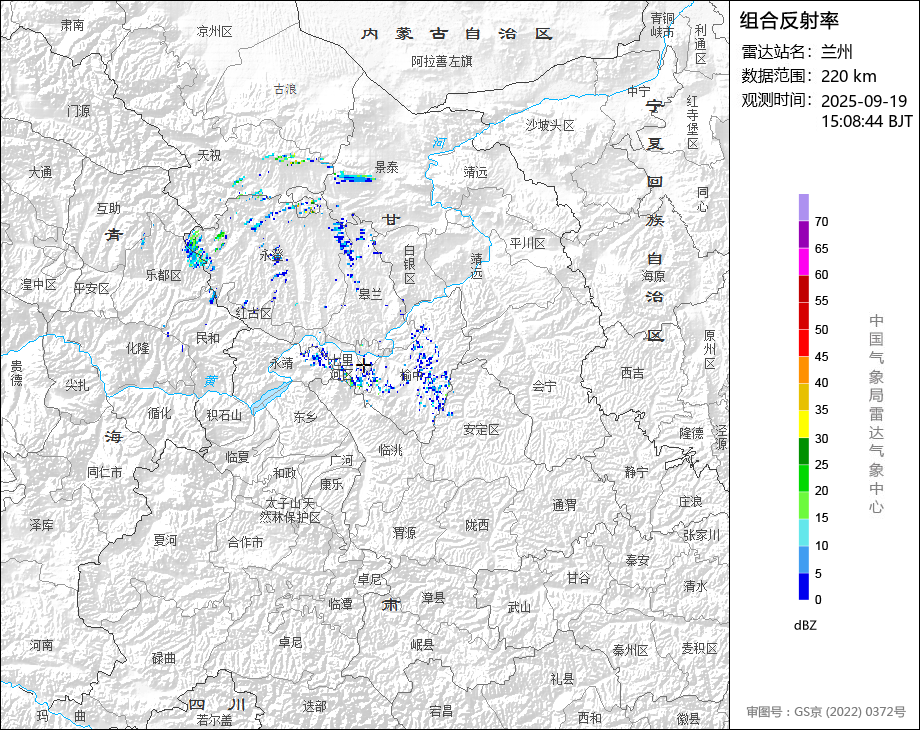This screenshot has height=730, width=920.
Task: Click the 岷县 map label
Action: point(422,645)
